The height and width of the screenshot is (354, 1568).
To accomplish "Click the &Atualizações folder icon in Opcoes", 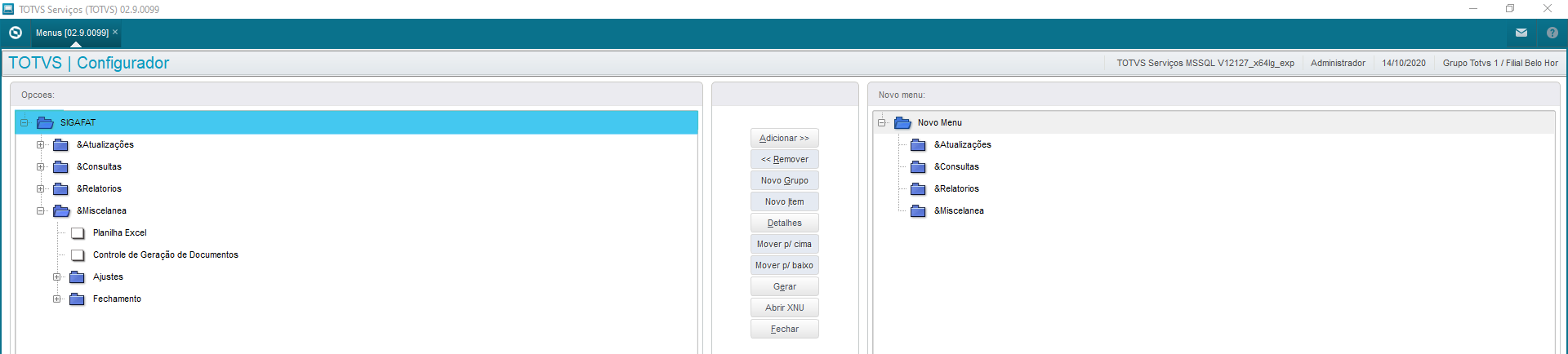I will (x=61, y=144).
